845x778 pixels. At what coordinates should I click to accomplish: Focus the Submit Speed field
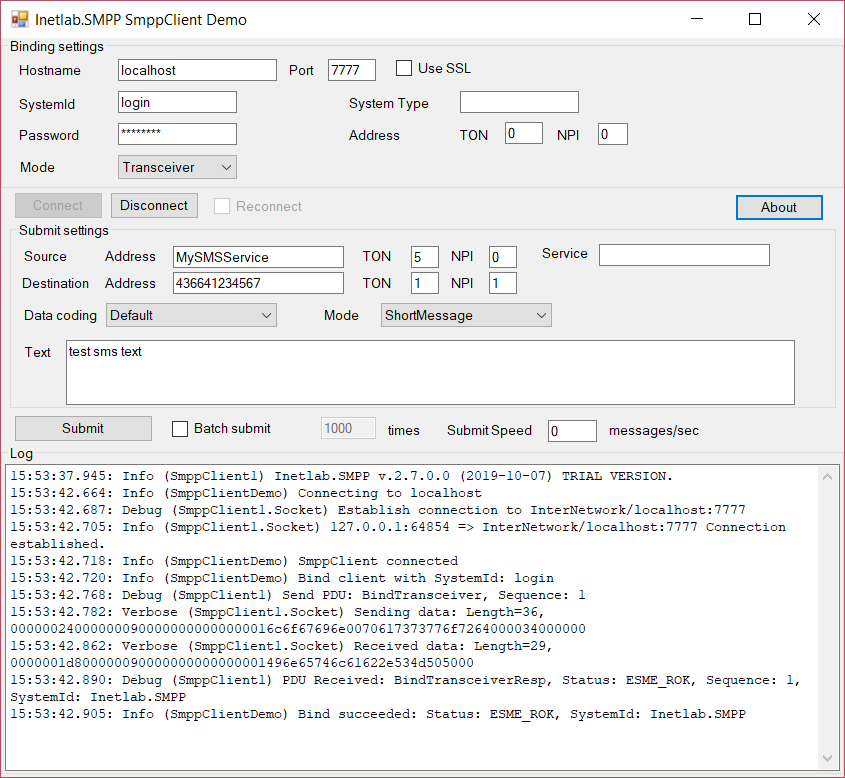tap(572, 430)
